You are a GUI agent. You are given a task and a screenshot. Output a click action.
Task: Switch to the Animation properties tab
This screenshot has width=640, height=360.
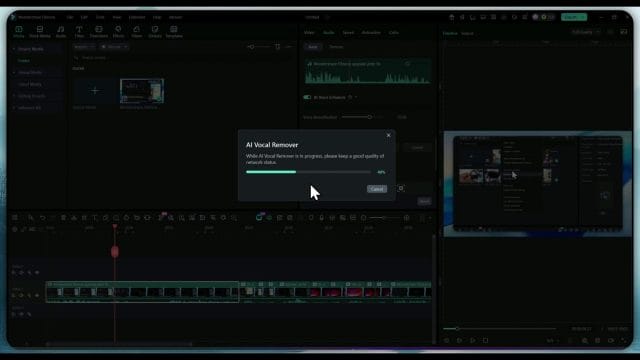tap(371, 33)
